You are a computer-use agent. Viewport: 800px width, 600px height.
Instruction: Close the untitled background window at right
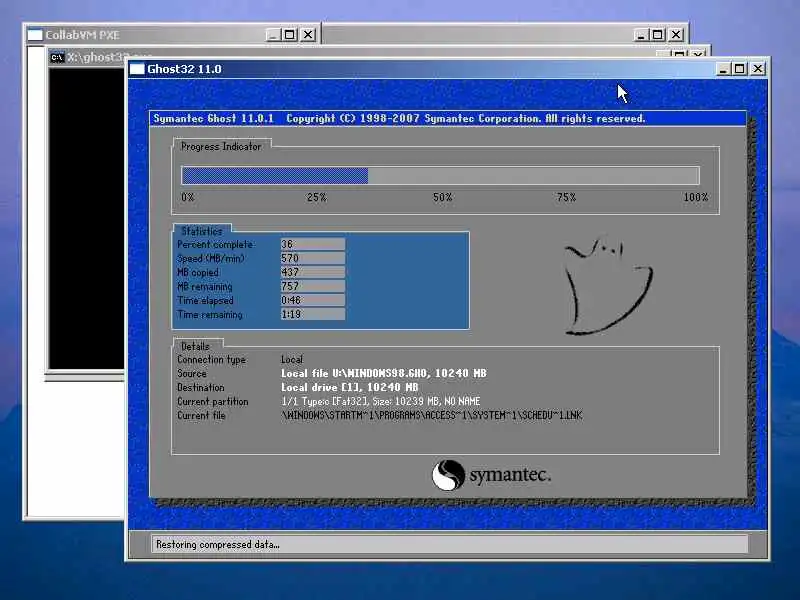click(x=676, y=35)
